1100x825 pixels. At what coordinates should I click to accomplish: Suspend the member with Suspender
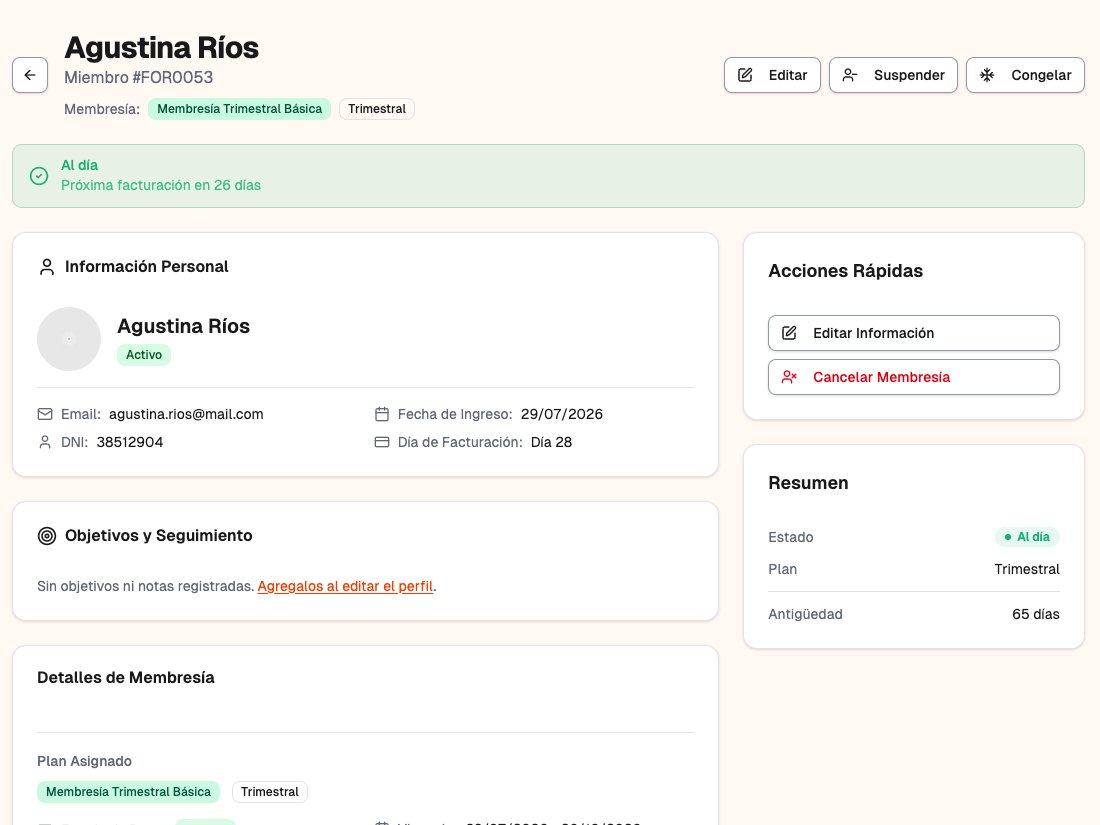coord(893,75)
